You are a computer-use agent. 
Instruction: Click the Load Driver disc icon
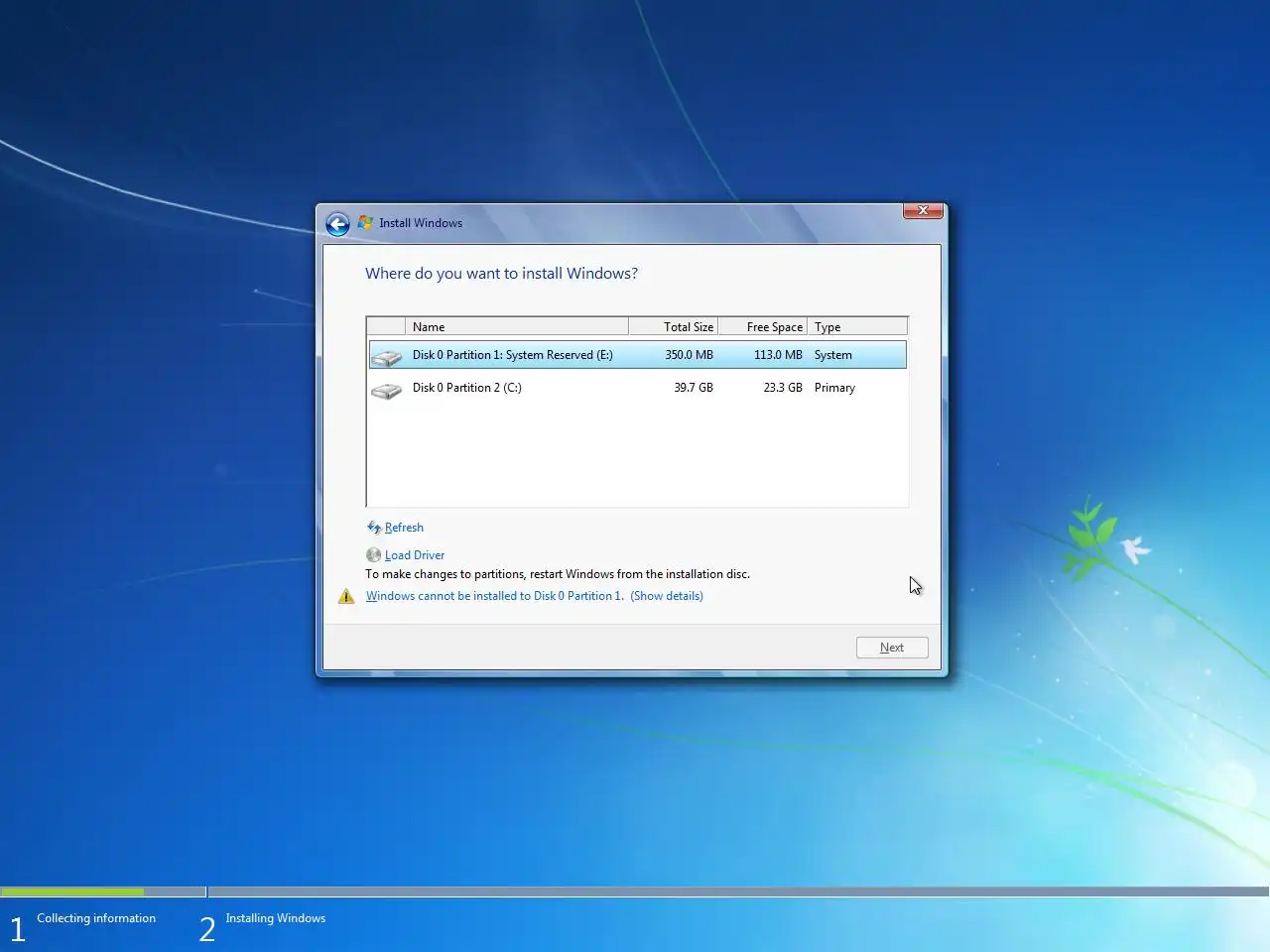point(374,555)
